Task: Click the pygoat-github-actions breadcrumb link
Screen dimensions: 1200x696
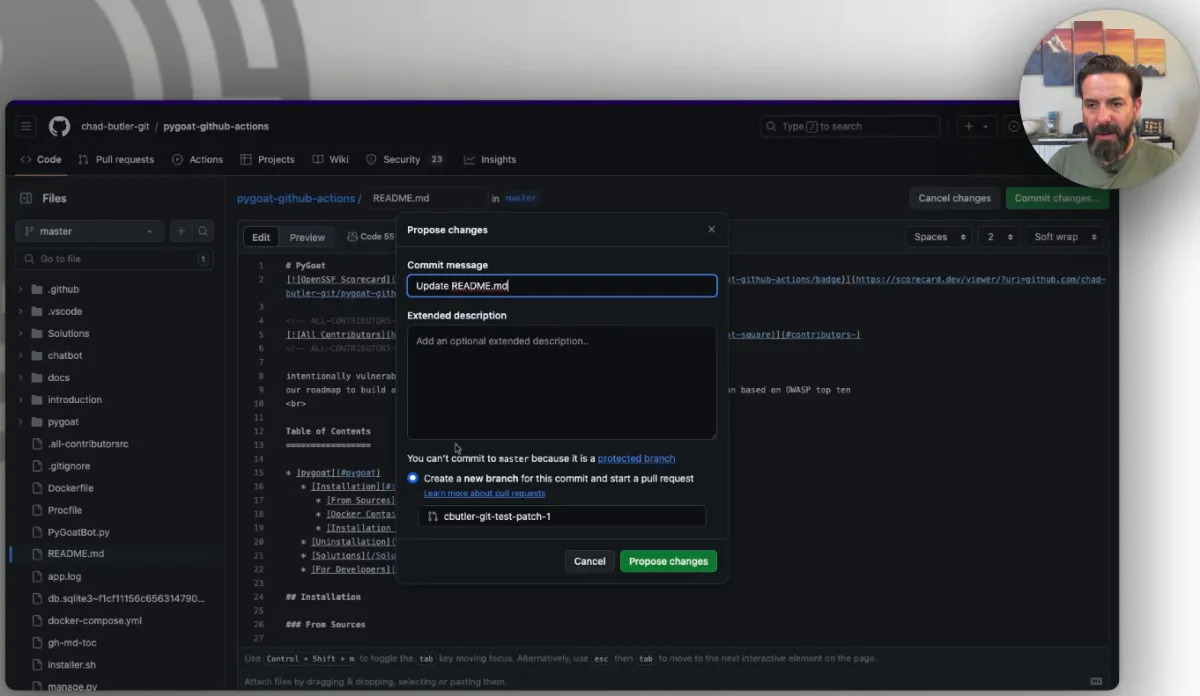Action: [296, 198]
